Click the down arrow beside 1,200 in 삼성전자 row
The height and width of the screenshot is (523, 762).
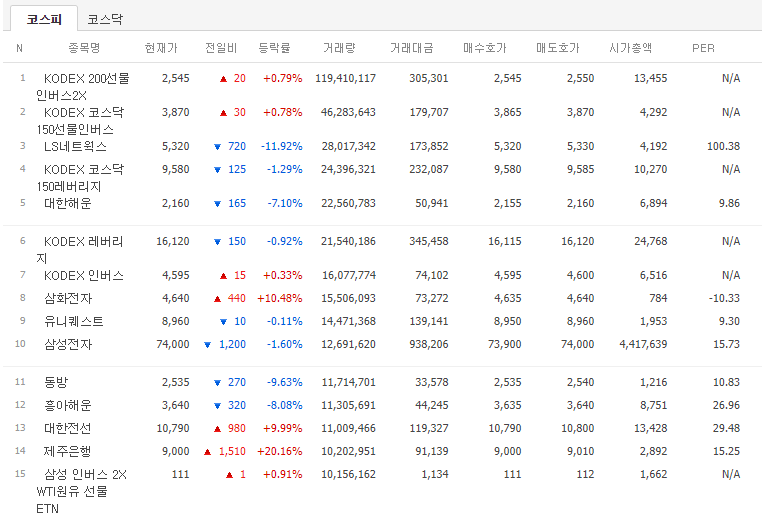pyautogui.click(x=208, y=345)
